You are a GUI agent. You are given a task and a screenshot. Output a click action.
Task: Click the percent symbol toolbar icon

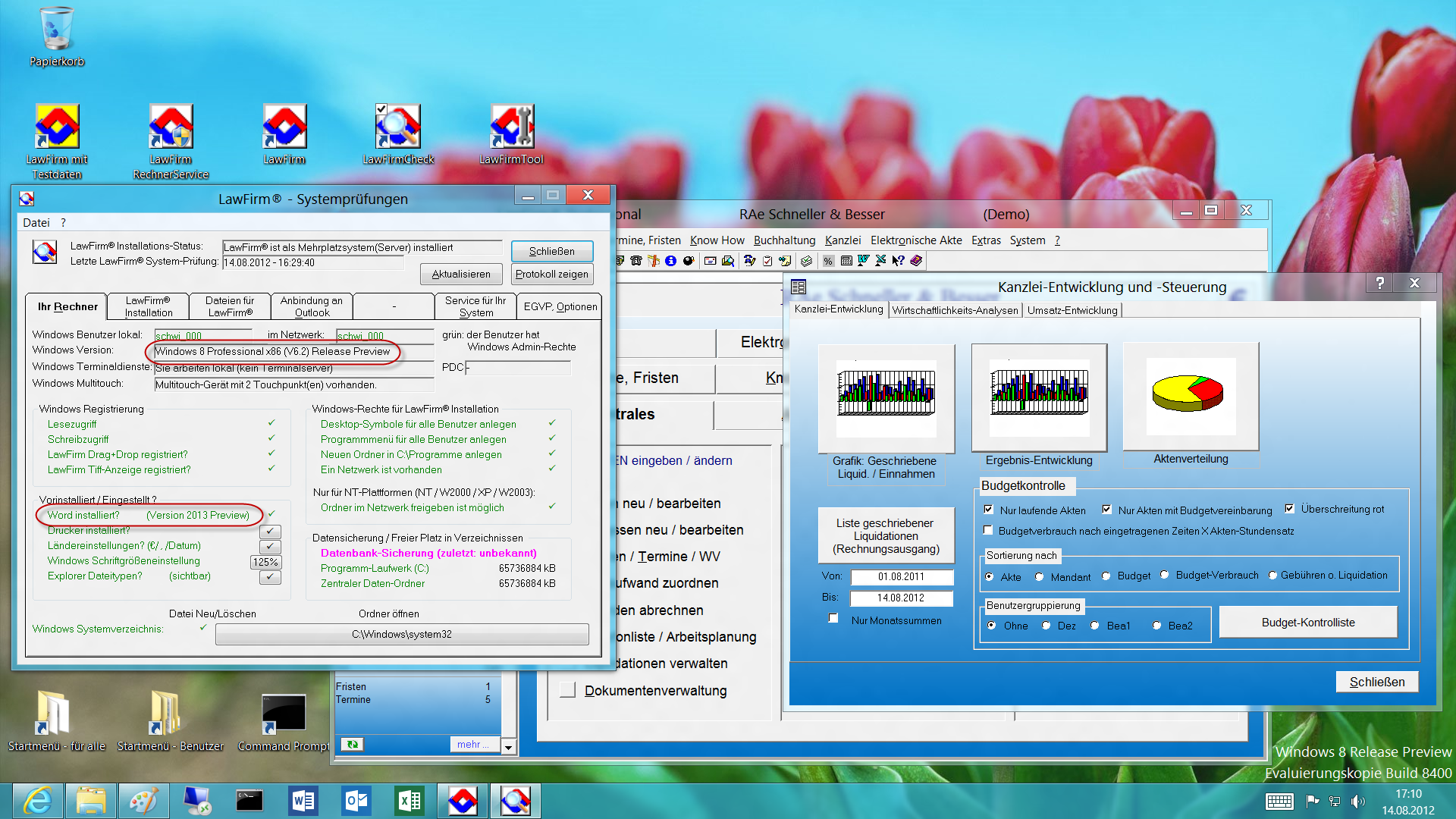point(828,261)
